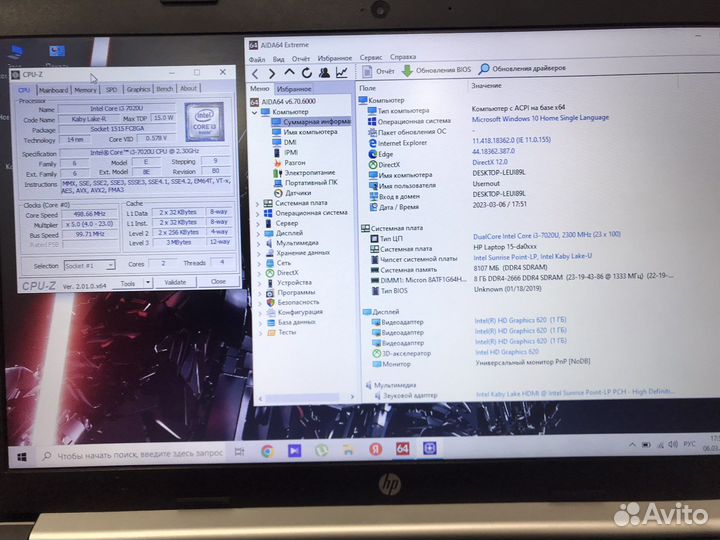Select Датчики in the computer tree
Screen dimensions: 720x540
[x=297, y=192]
